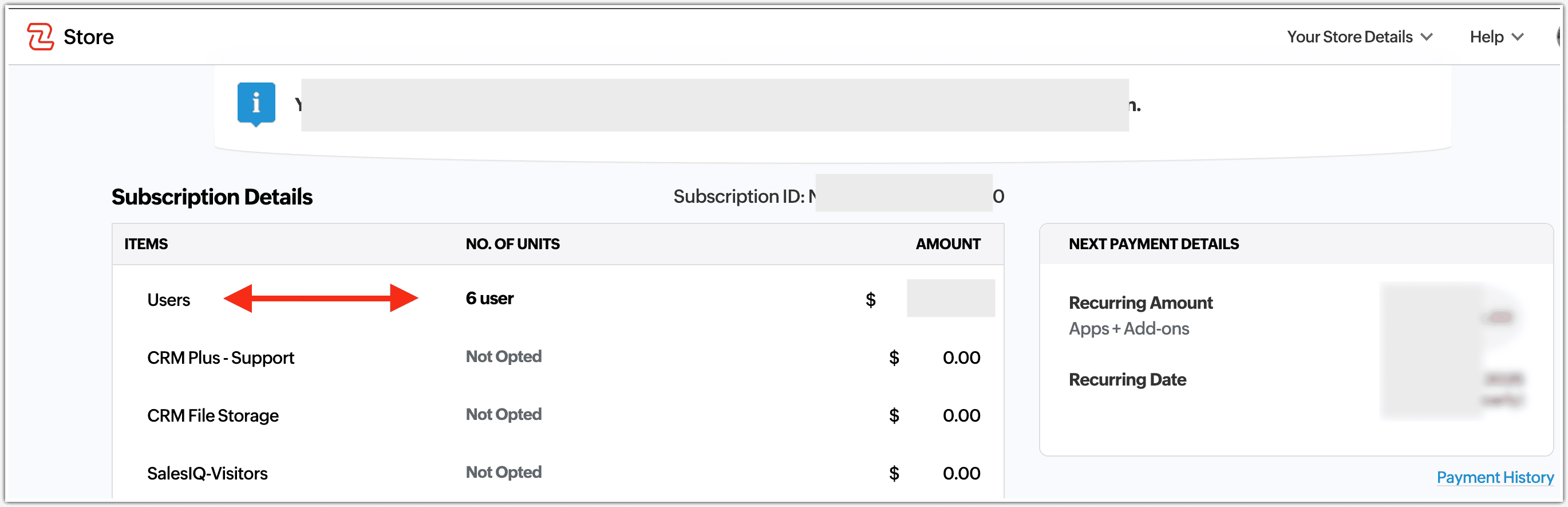Expand the Your Store Details dropdown
Image resolution: width=1568 pixels, height=507 pixels.
tap(1359, 37)
